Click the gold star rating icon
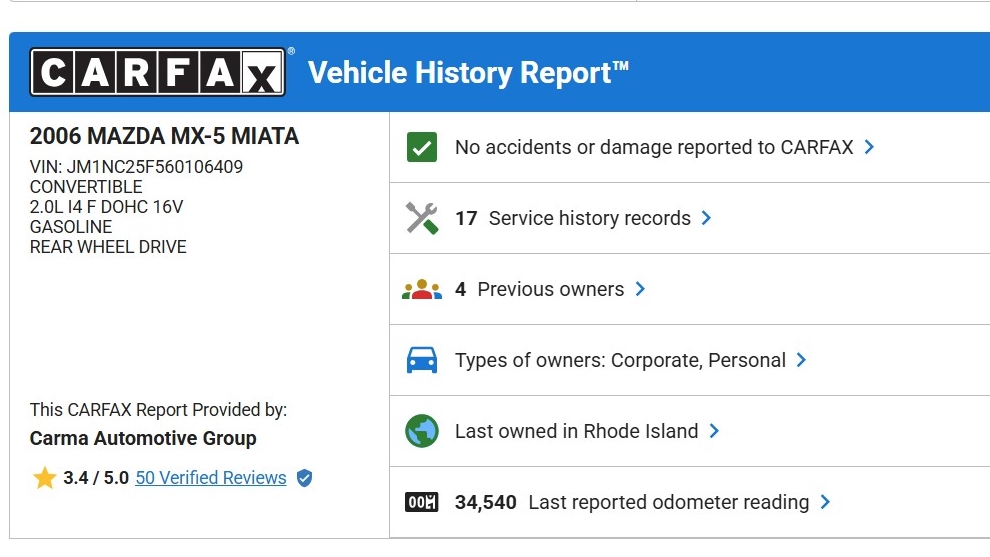Viewport: 990px width, 557px height. coord(44,478)
